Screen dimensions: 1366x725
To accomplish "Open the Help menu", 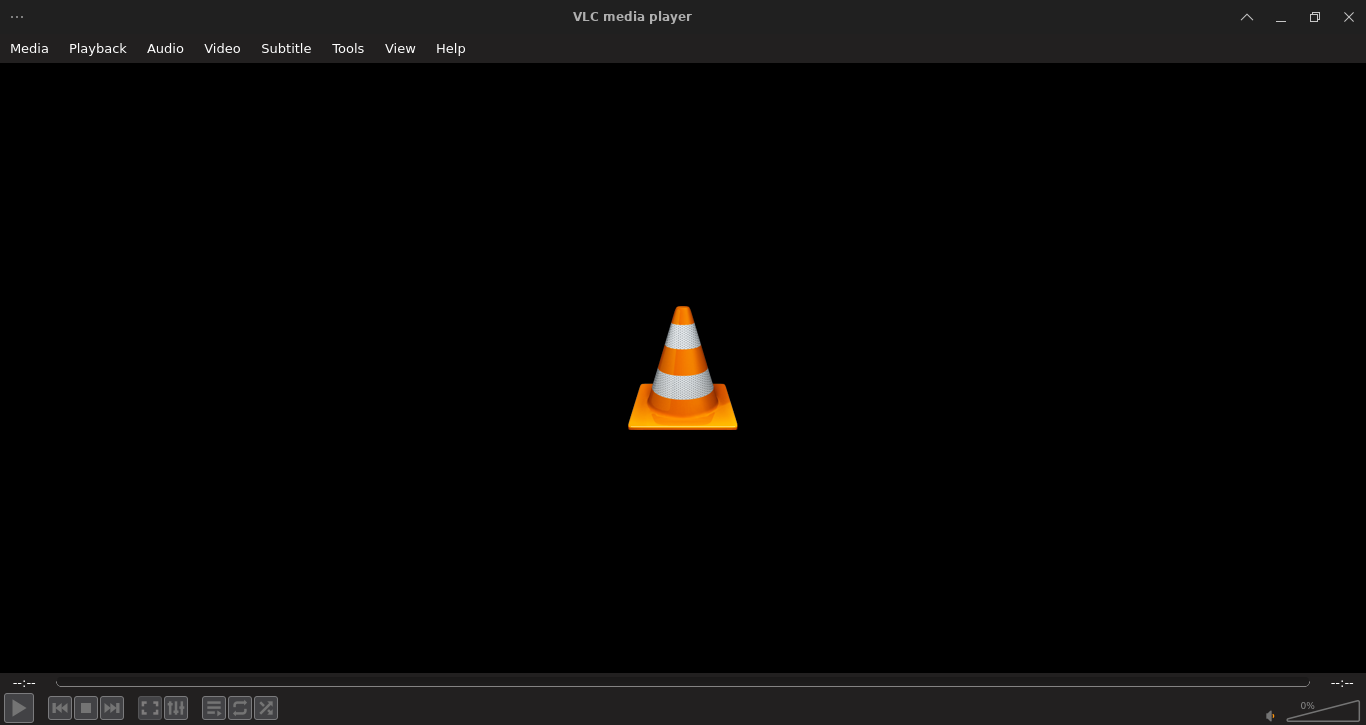I will pos(450,48).
